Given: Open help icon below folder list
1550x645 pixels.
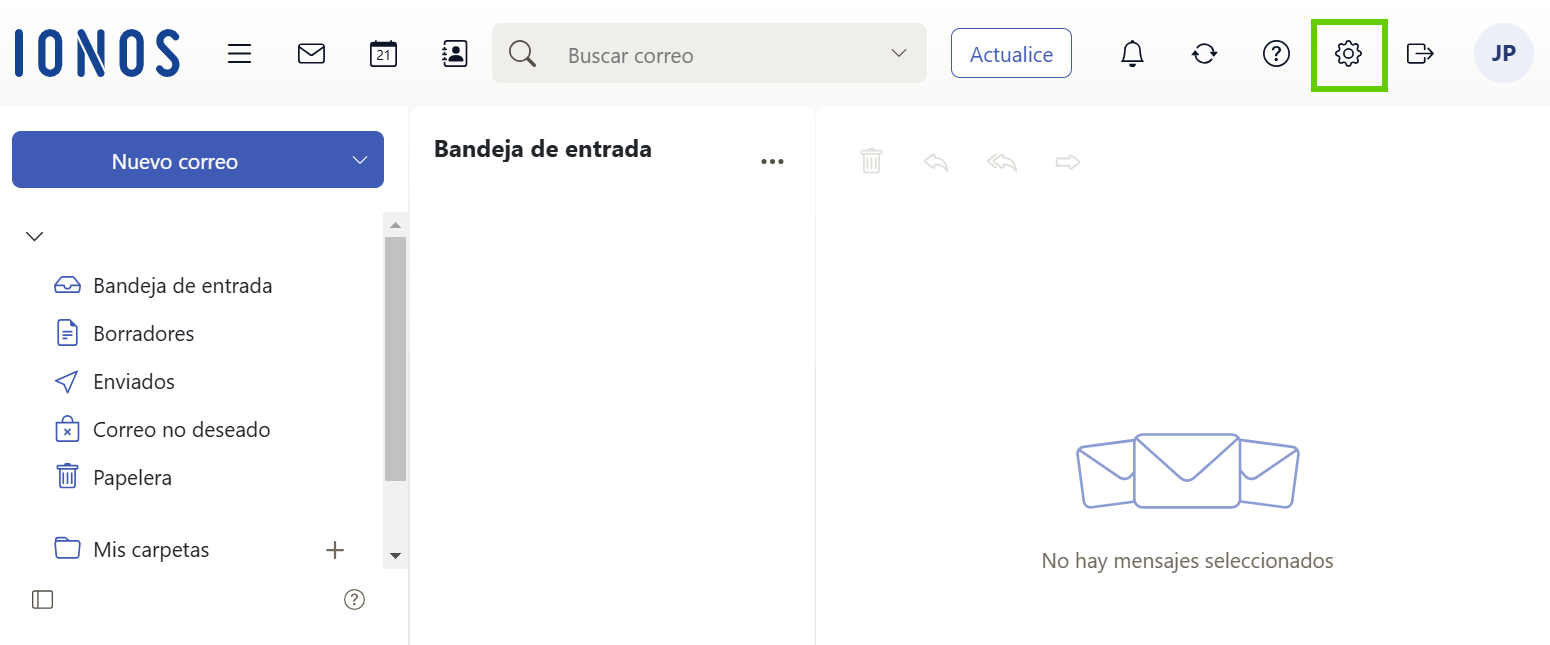Looking at the screenshot, I should (x=354, y=599).
